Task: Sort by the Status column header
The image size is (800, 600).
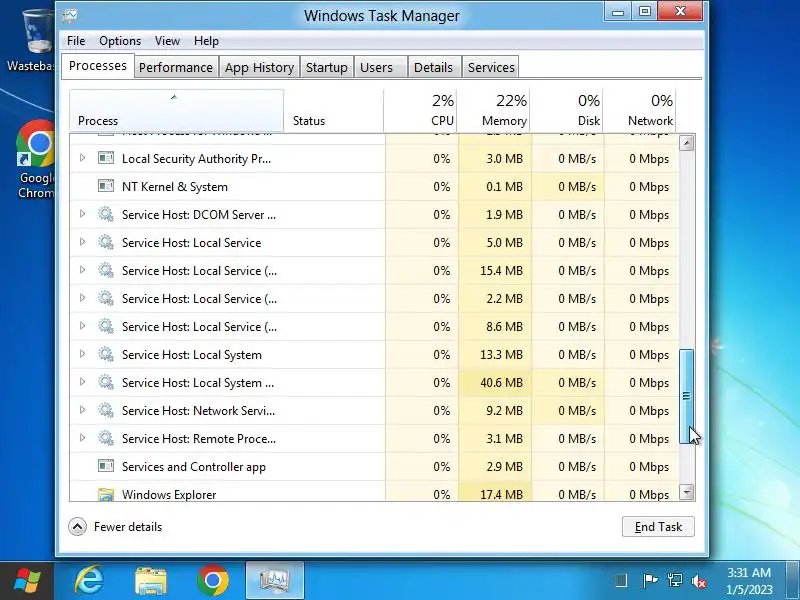Action: (334, 111)
